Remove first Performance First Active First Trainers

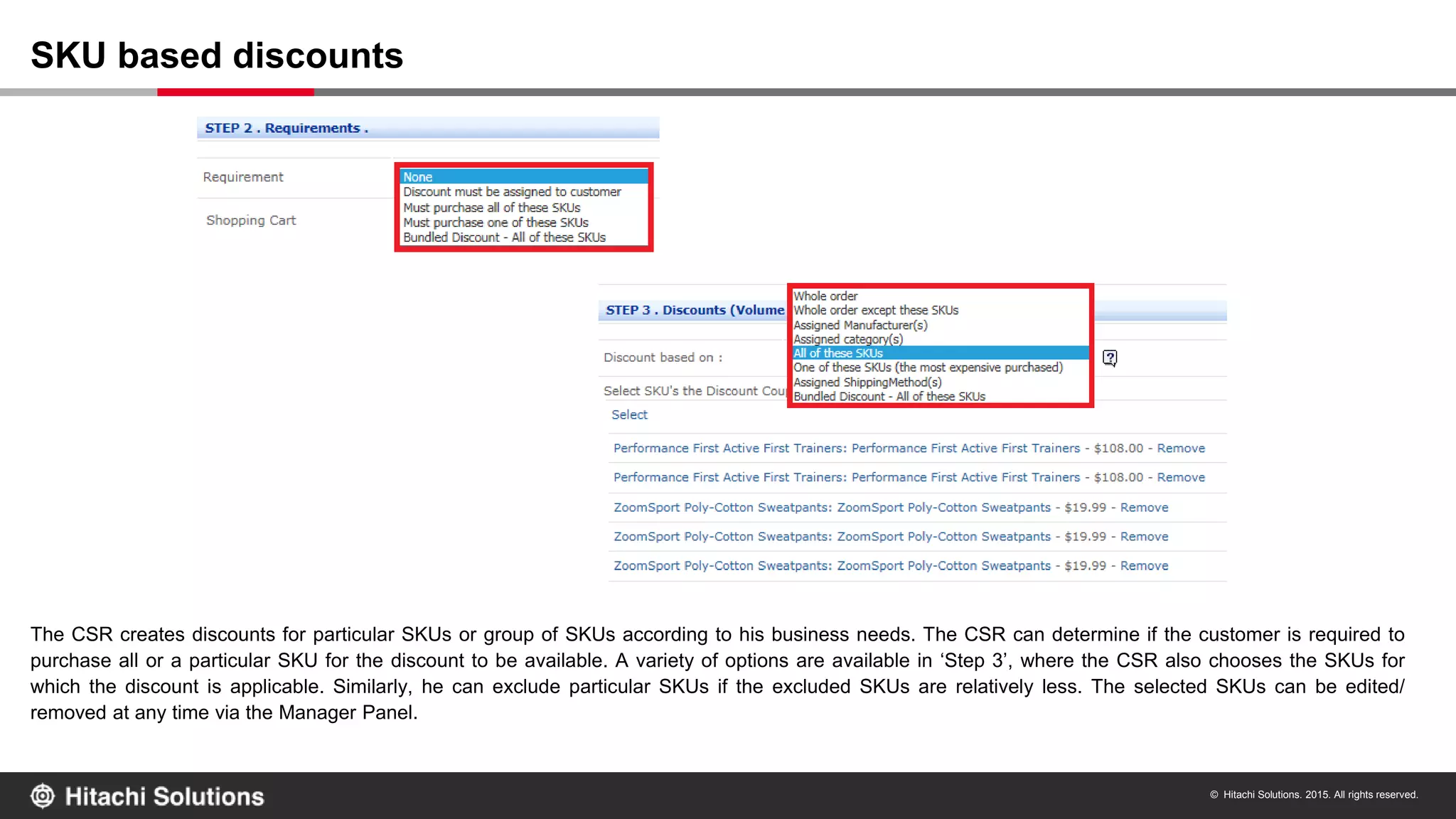point(1181,448)
